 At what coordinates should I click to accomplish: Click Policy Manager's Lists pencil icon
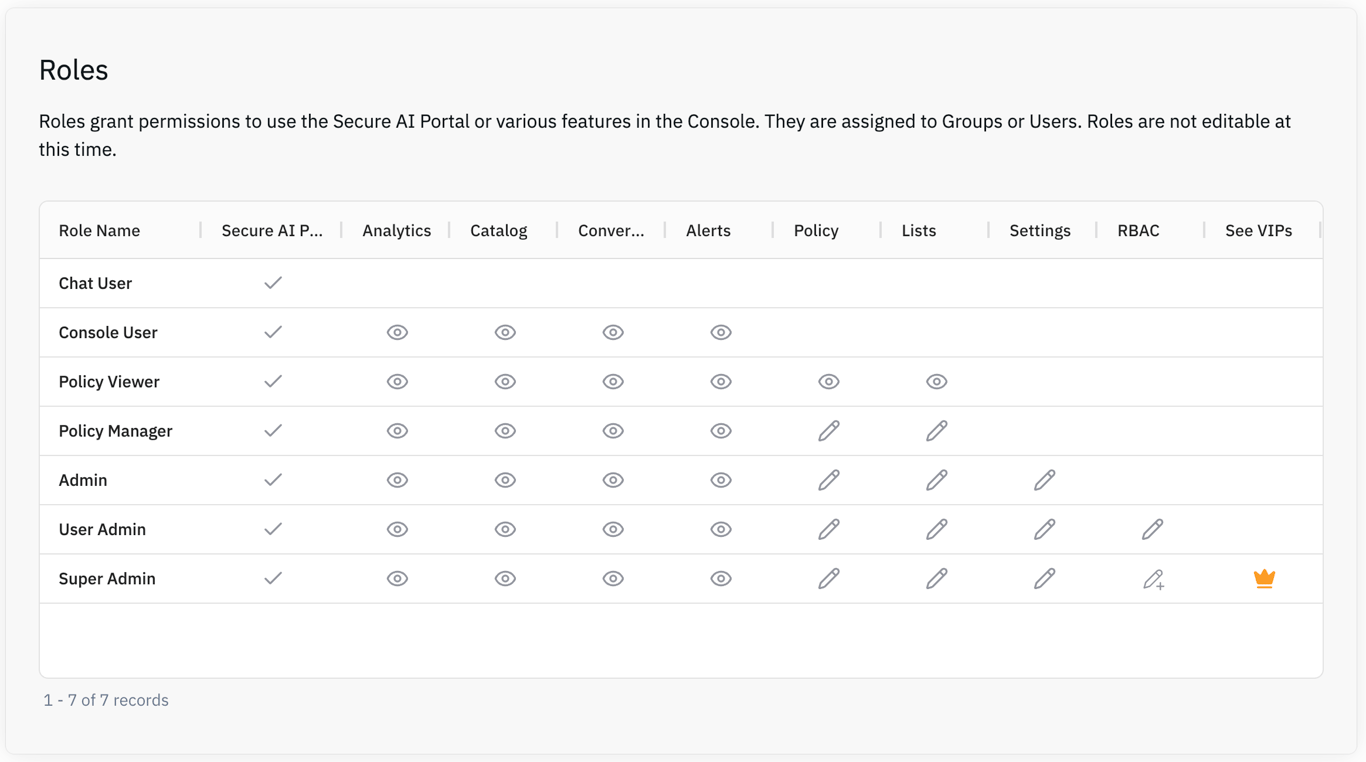[936, 431]
